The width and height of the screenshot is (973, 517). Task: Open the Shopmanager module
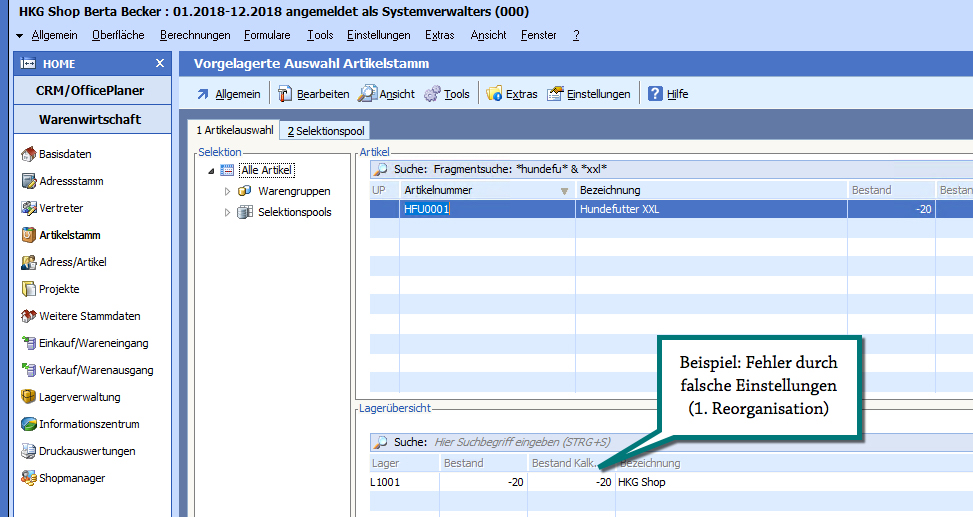(71, 478)
